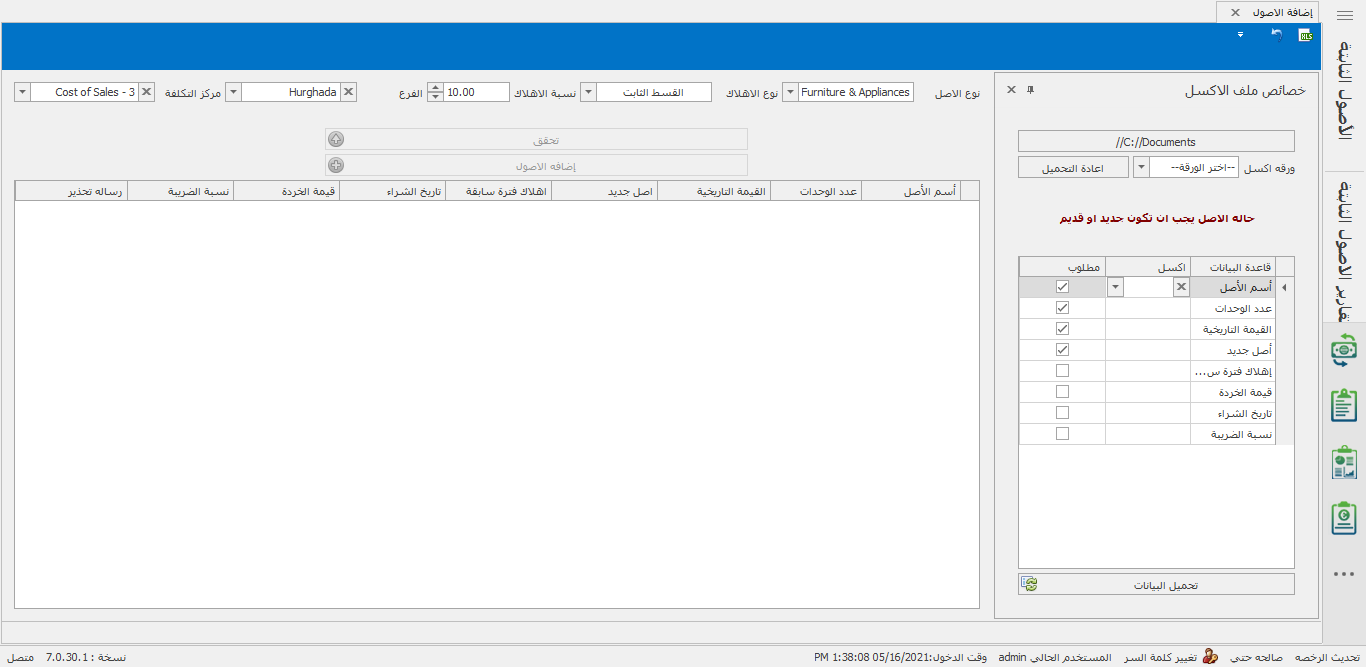The width and height of the screenshot is (1368, 667).
Task: Enable required checkbox for قيمة الخردة
Action: pyautogui.click(x=1062, y=392)
